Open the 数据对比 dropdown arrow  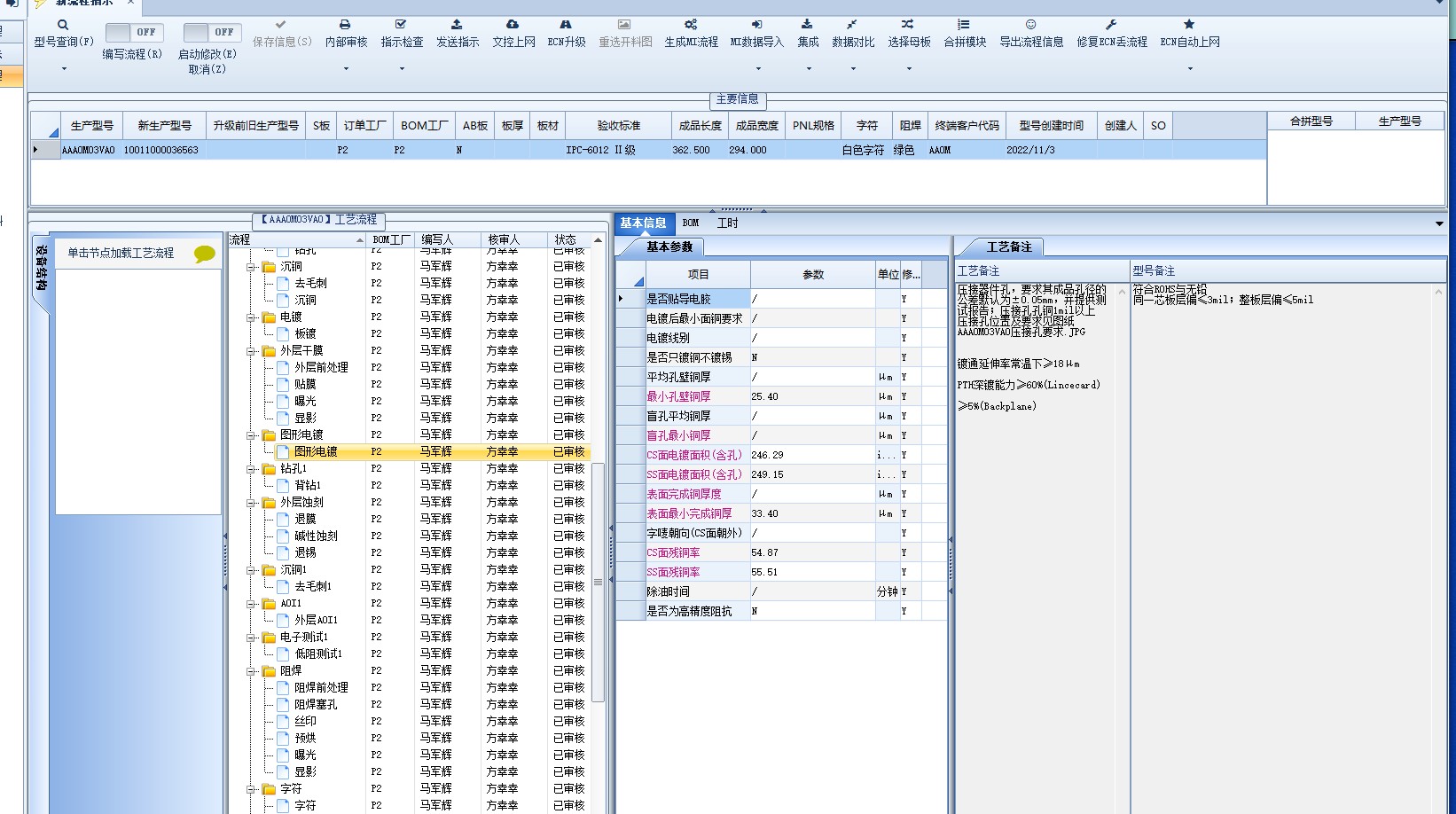click(x=853, y=69)
